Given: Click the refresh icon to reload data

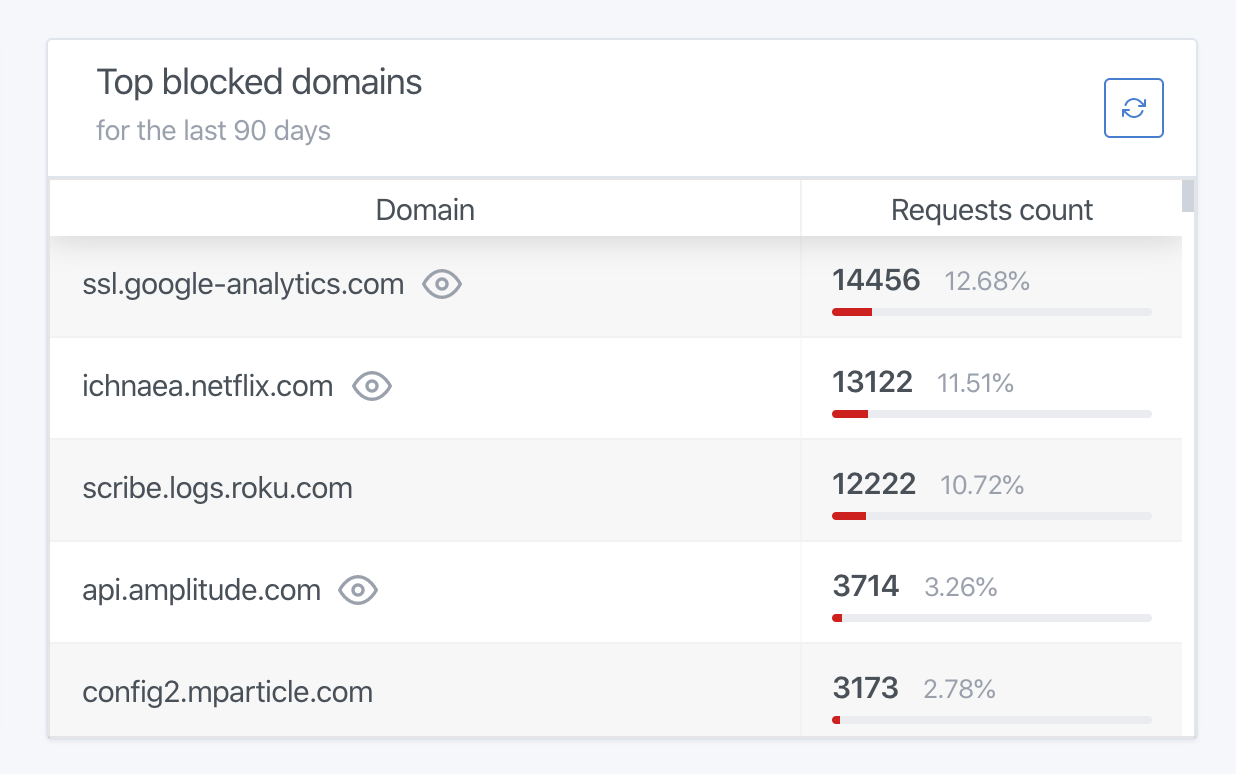Looking at the screenshot, I should coord(1133,108).
